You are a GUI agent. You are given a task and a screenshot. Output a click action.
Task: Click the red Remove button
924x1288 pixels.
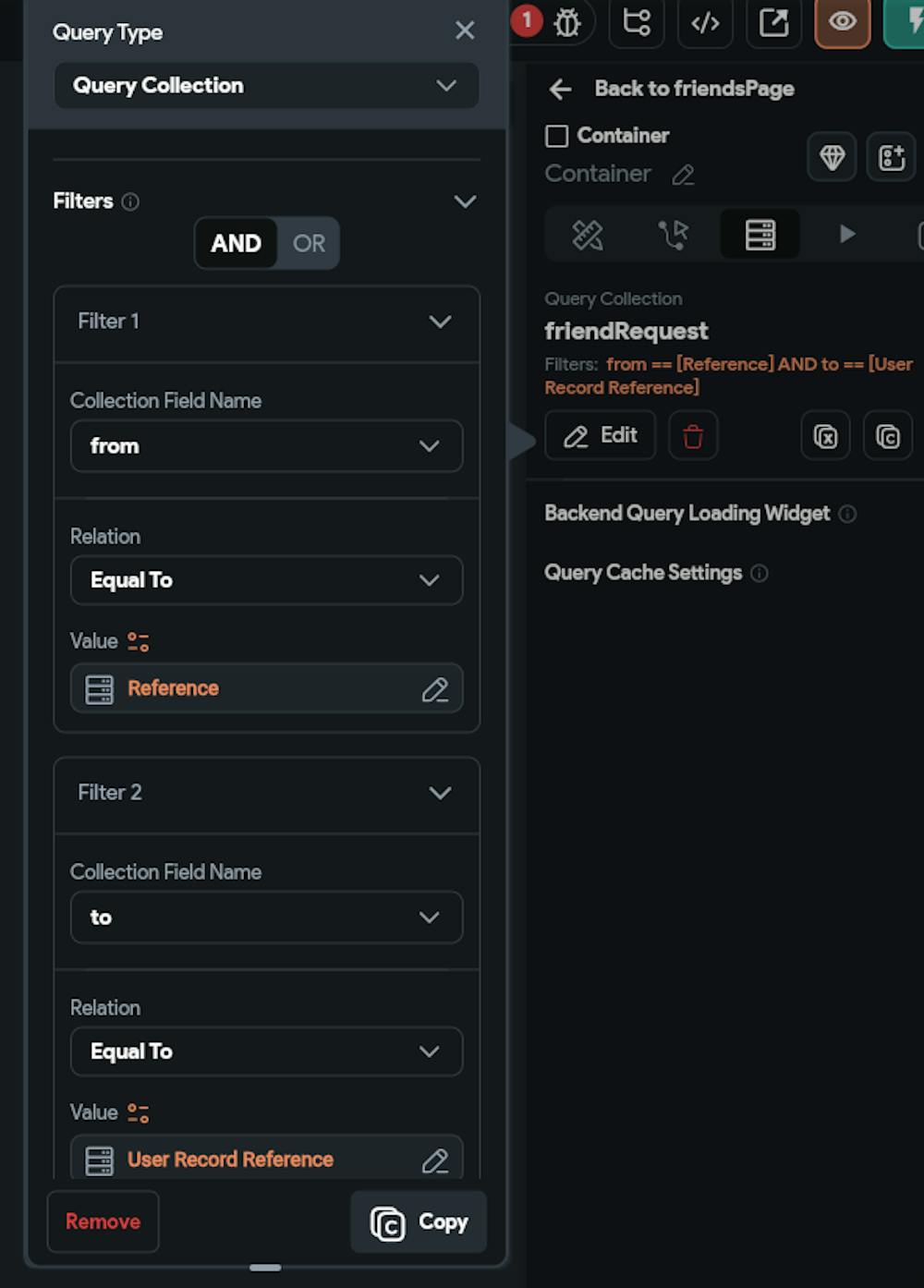point(103,1221)
